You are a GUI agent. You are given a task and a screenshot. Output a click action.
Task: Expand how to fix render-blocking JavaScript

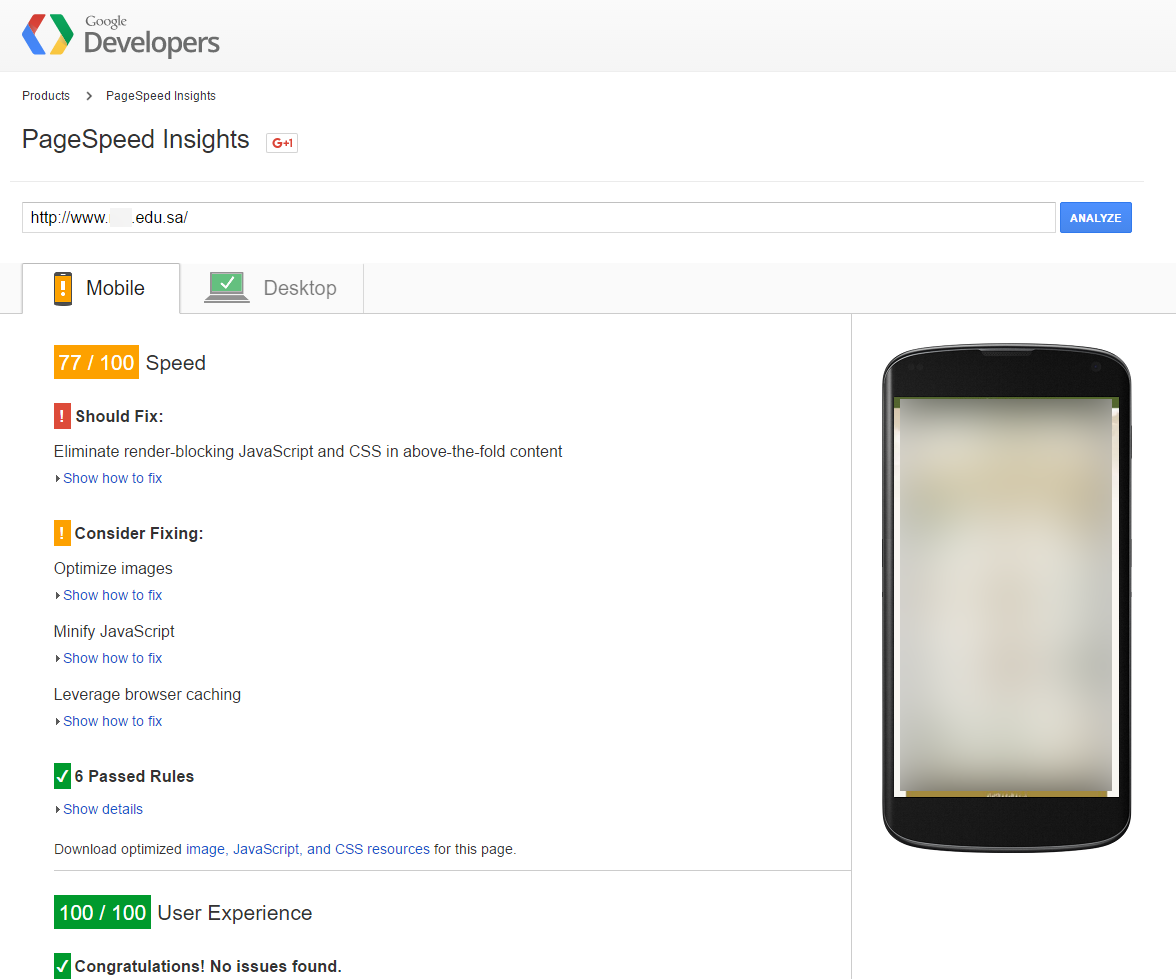tap(112, 478)
